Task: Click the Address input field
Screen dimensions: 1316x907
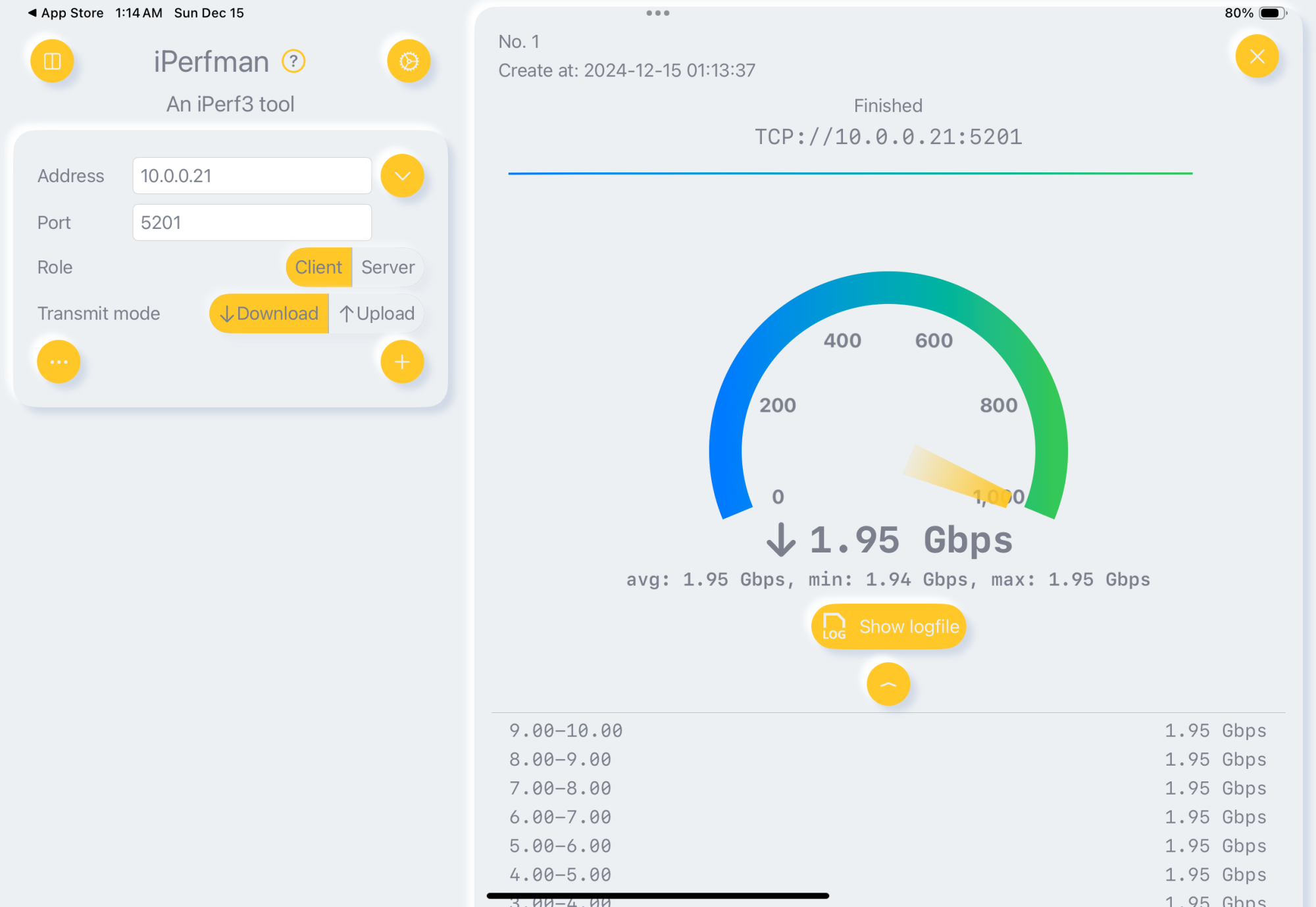Action: tap(252, 176)
